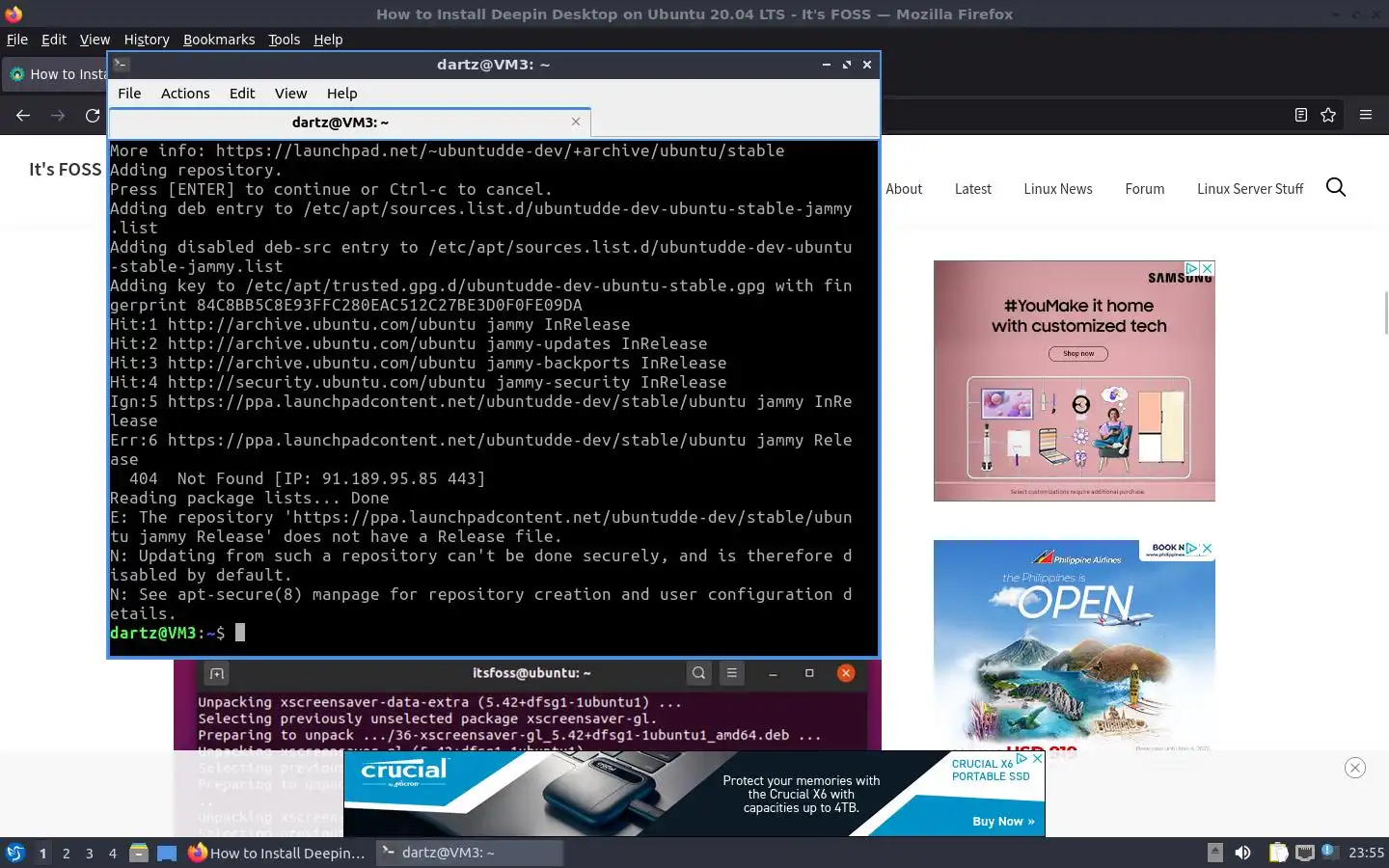This screenshot has width=1389, height=868.
Task: Switch to workspace 3 in the pager
Action: click(x=89, y=853)
